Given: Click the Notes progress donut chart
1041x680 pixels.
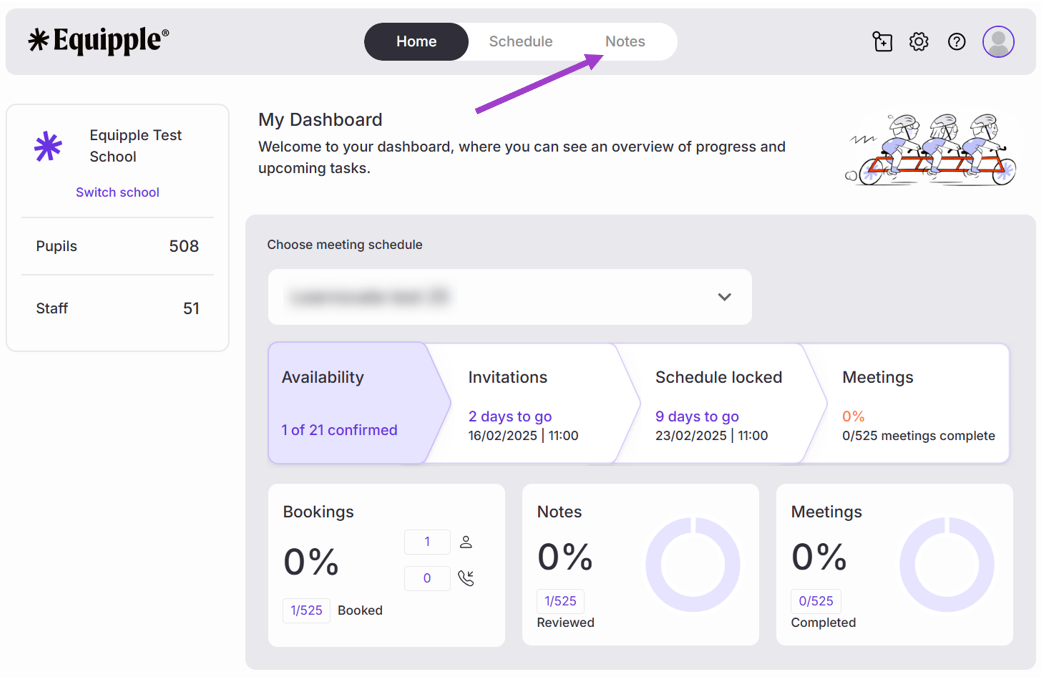Looking at the screenshot, I should click(692, 565).
